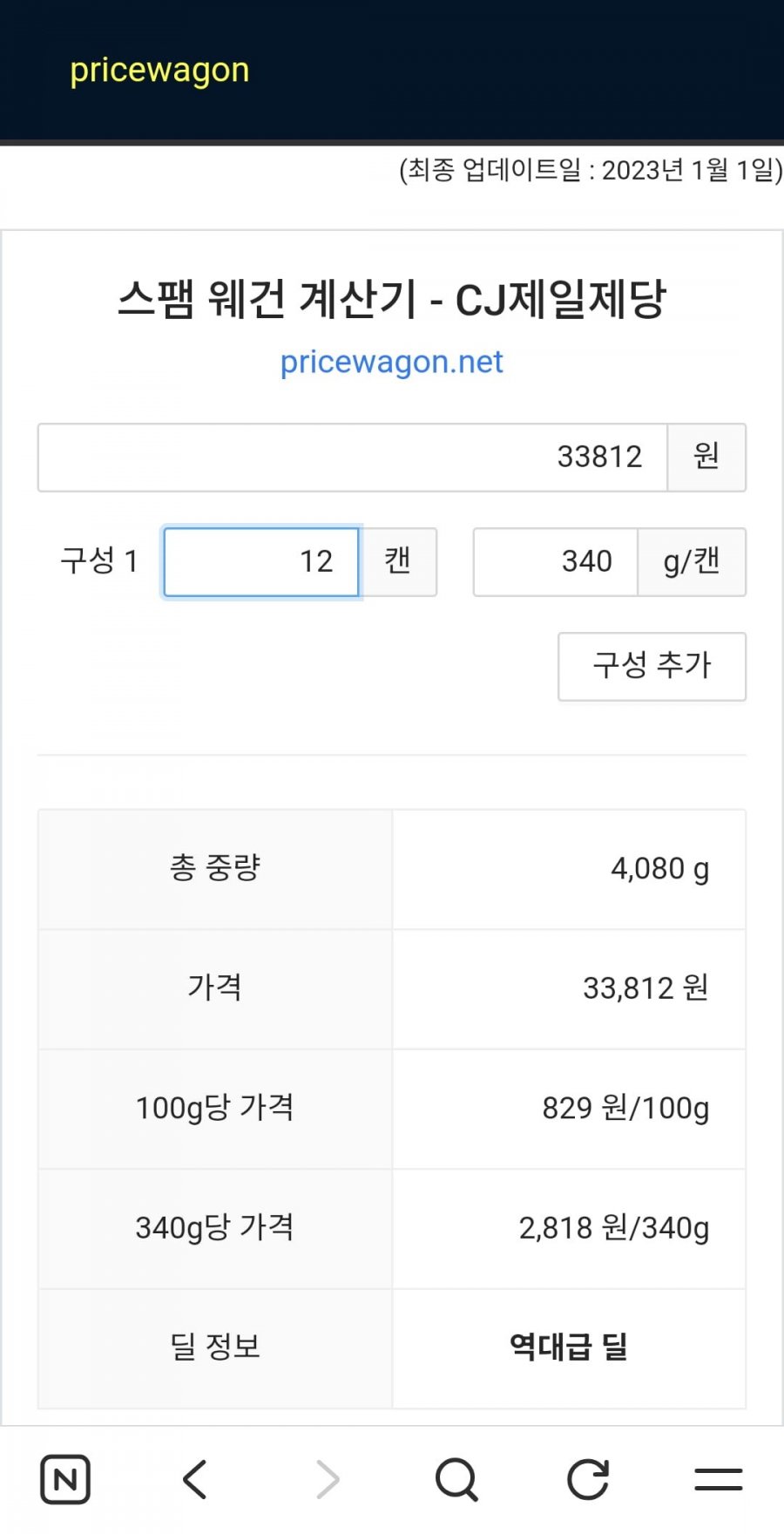784x1534 pixels.
Task: Click the 스팸 웨건 계산기 heading
Action: coord(391,299)
